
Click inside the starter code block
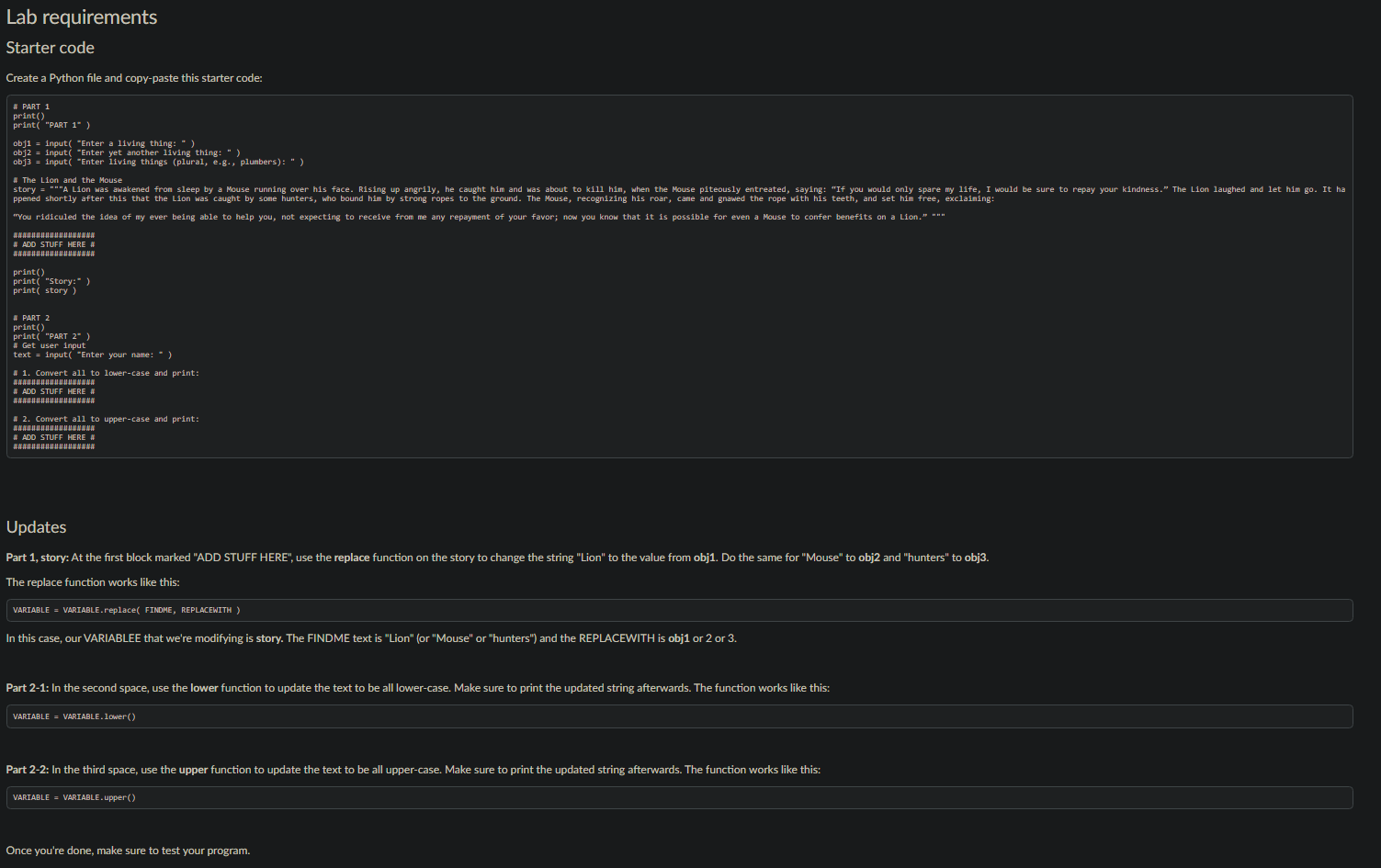679,276
